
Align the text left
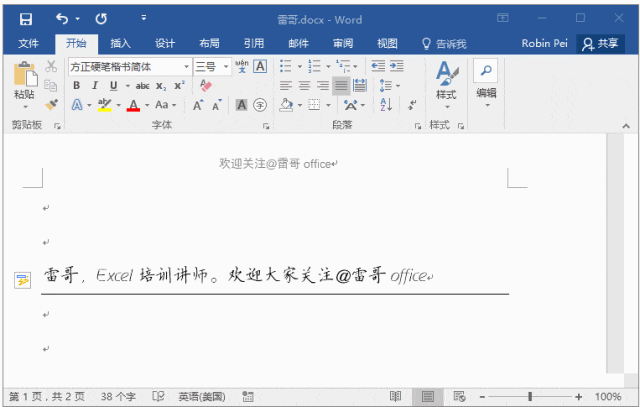[285, 85]
